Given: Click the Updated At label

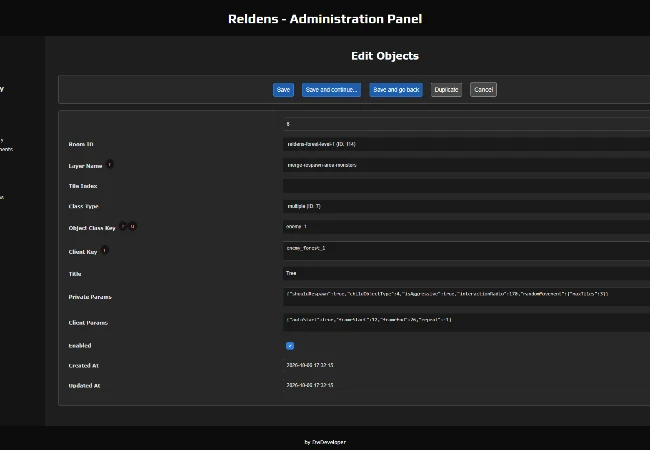Looking at the screenshot, I should [x=84, y=386].
